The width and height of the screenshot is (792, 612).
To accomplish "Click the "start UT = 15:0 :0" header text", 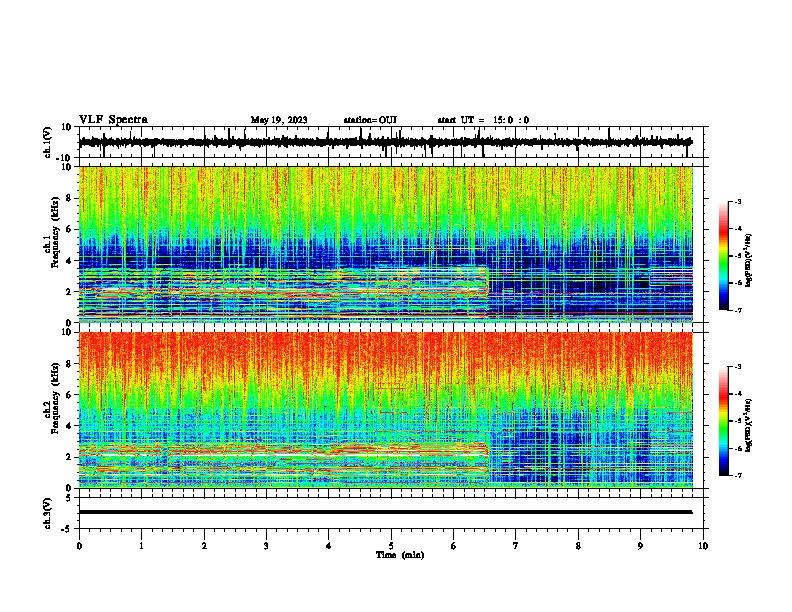I will (483, 120).
